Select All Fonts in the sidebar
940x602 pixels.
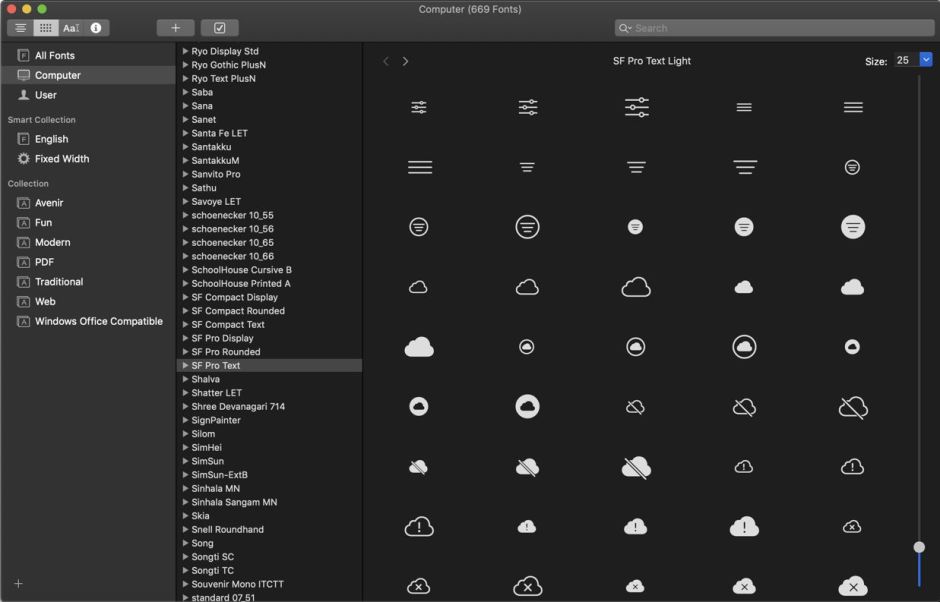click(55, 56)
